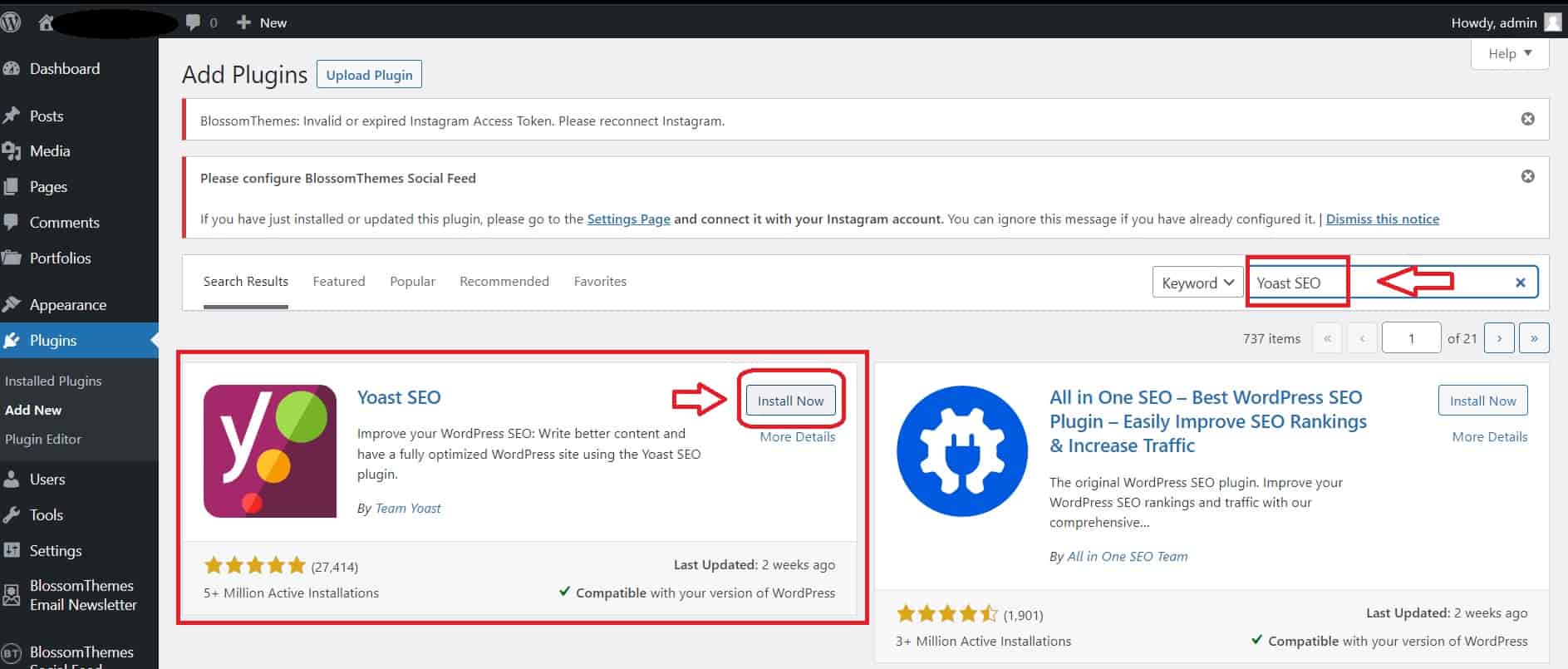This screenshot has height=669, width=1568.
Task: Dismiss the Instagram Access Token notice
Action: pos(1527,119)
